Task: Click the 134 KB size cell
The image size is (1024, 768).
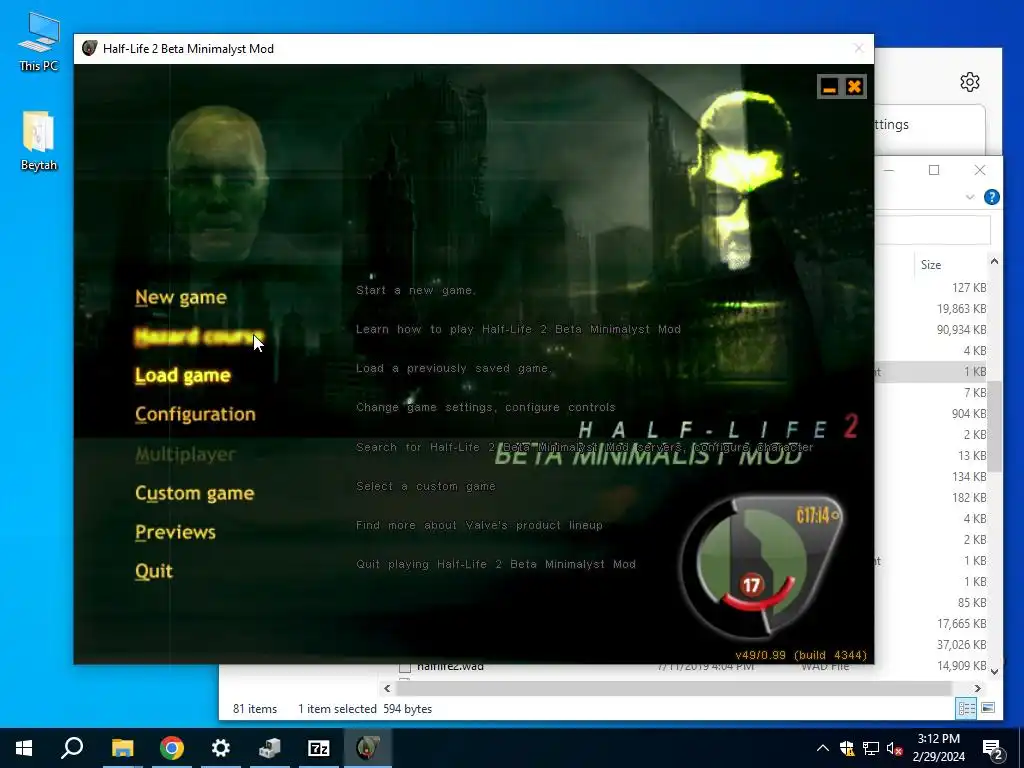Action: (x=968, y=477)
